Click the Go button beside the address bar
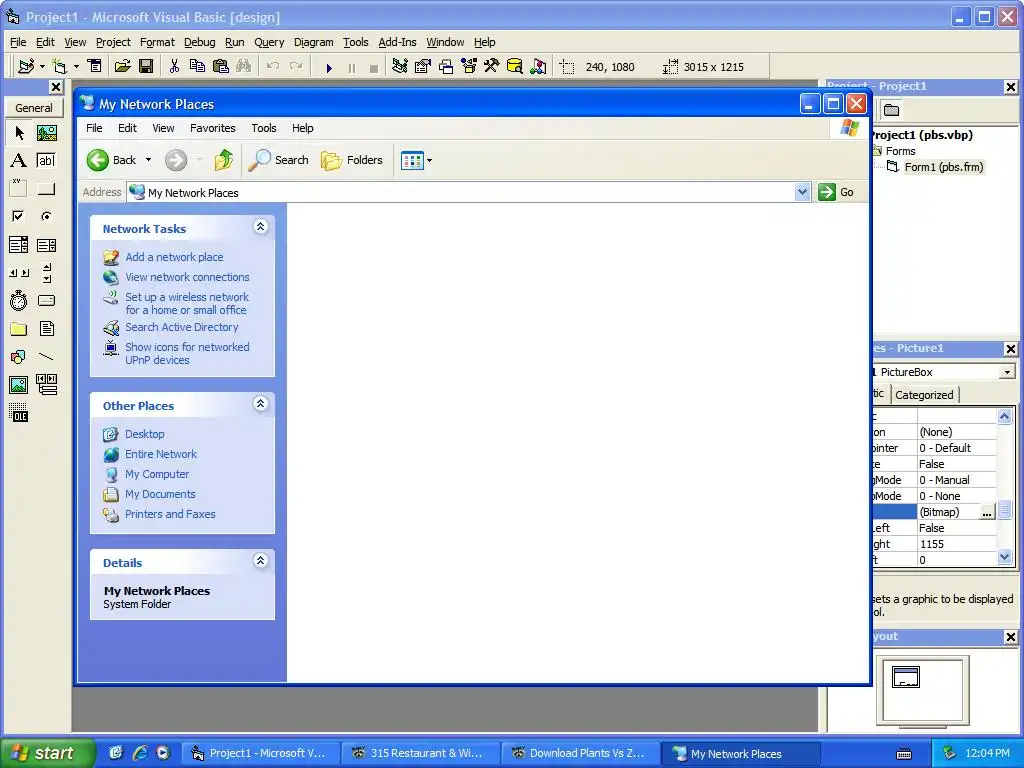 point(837,192)
